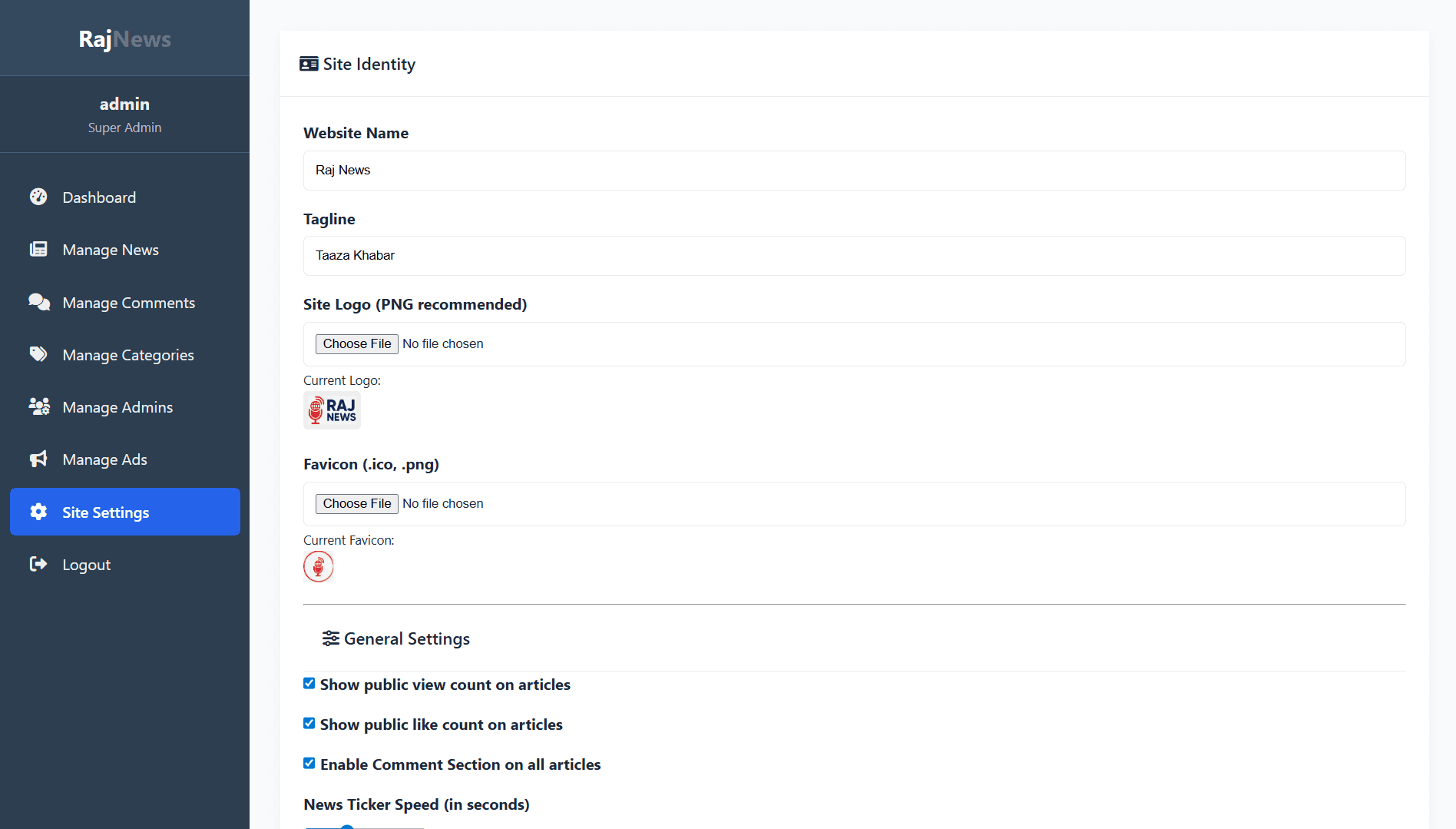Focus the Website Name input field
Screen dimensions: 1456x829
click(854, 171)
